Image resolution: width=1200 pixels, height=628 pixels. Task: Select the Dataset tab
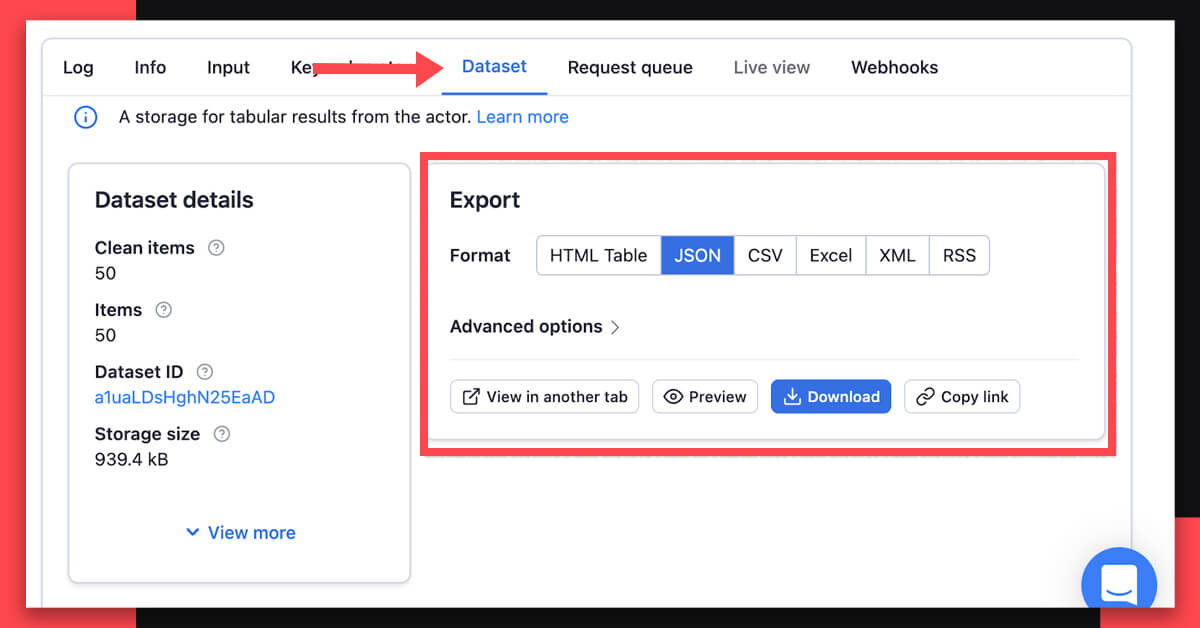tap(494, 67)
